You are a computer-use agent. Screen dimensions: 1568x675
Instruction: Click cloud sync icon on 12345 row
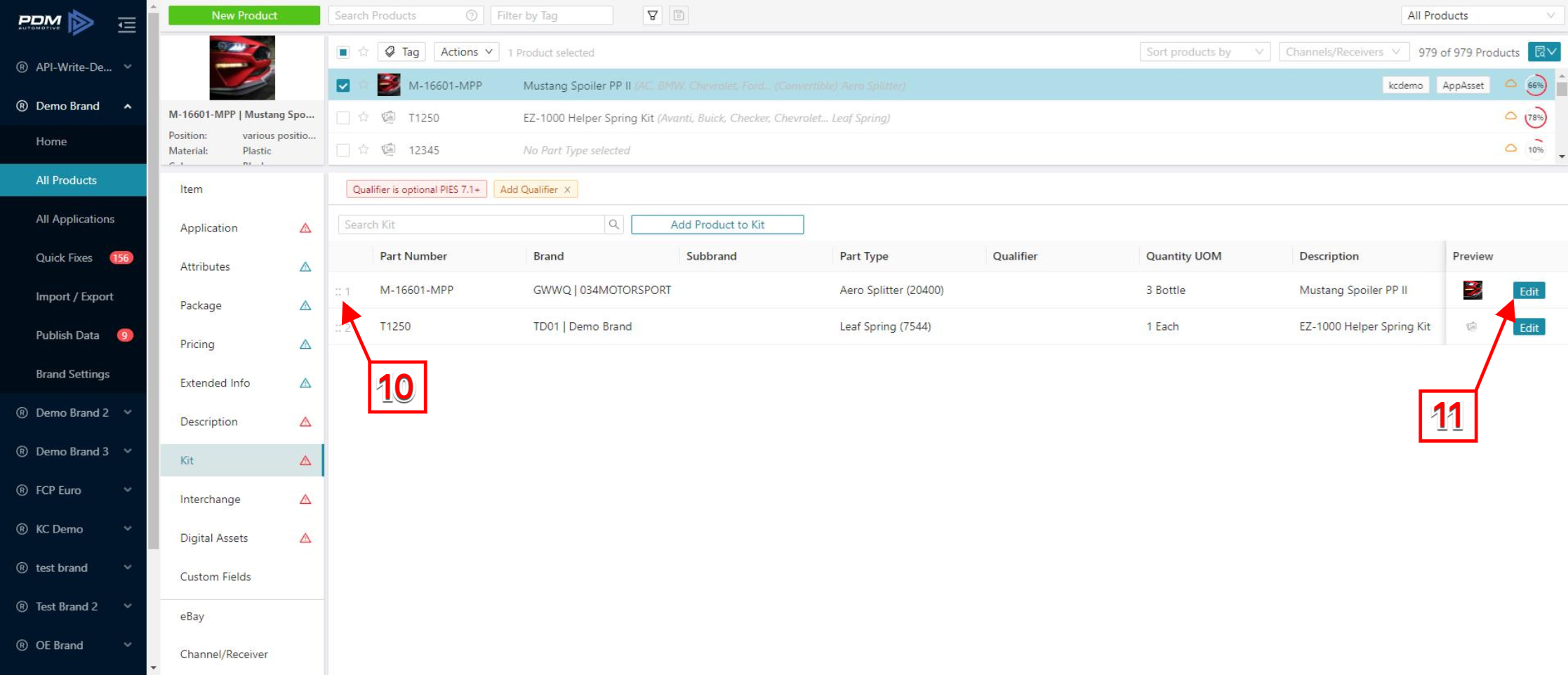pos(1510,149)
